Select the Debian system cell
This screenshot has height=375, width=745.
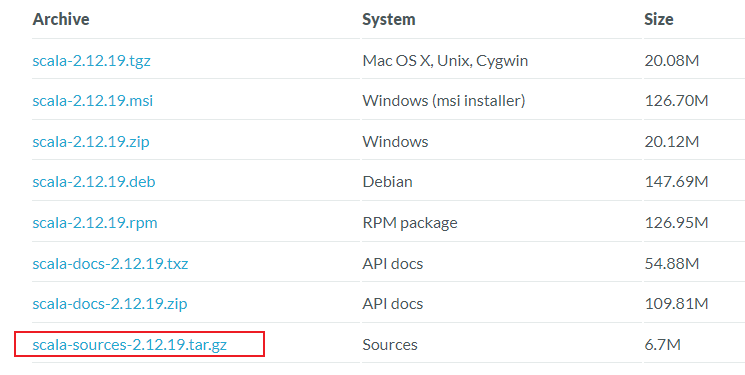(387, 182)
